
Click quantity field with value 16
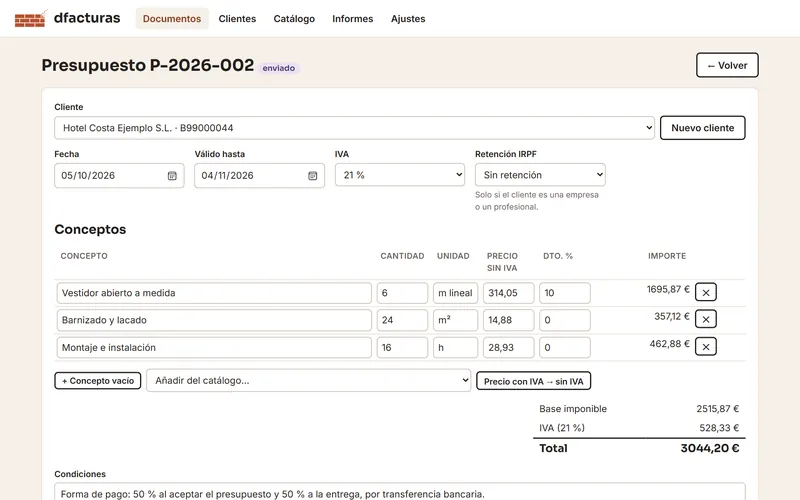pyautogui.click(x=403, y=347)
